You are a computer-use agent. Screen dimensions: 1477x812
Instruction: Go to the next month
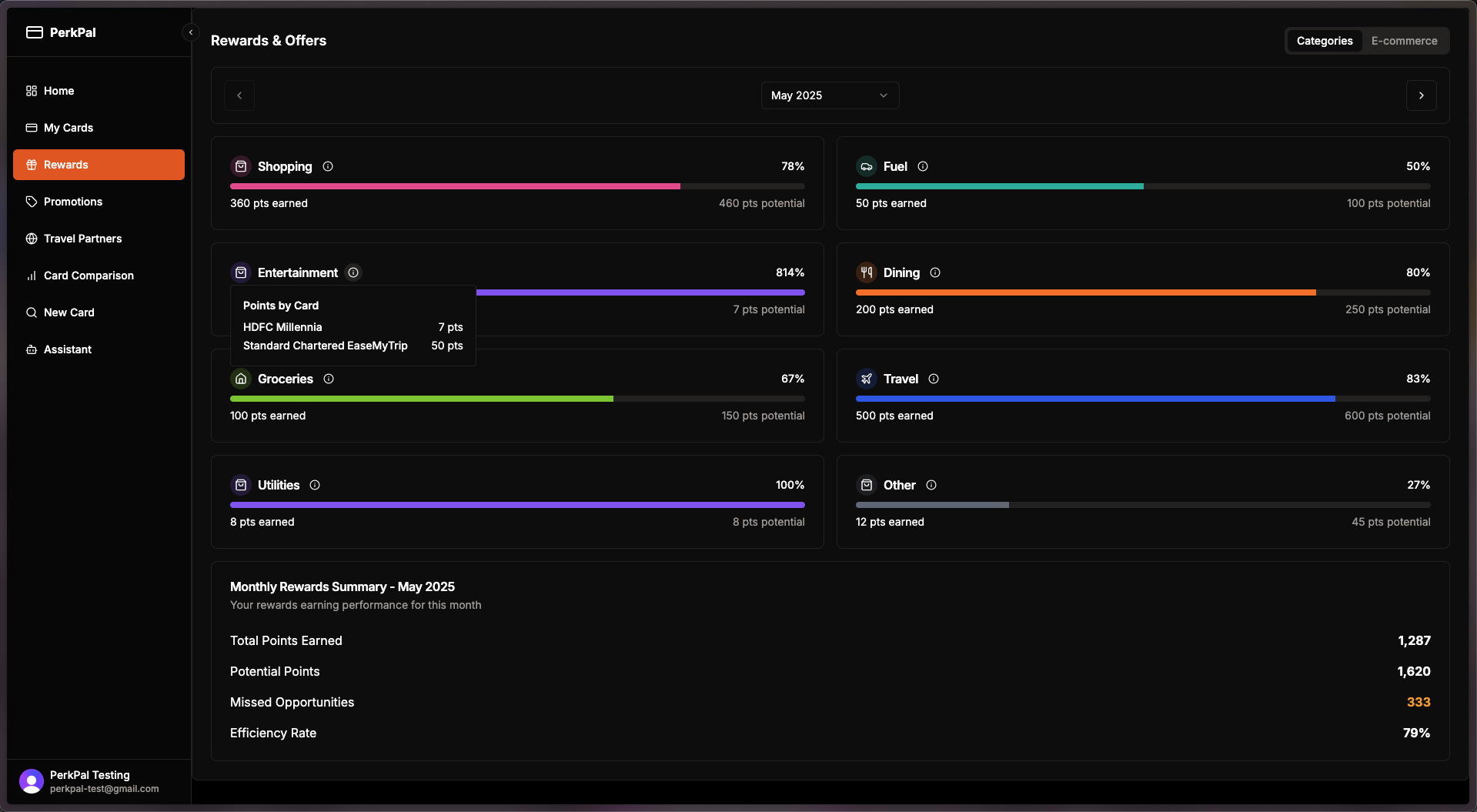pos(1421,95)
